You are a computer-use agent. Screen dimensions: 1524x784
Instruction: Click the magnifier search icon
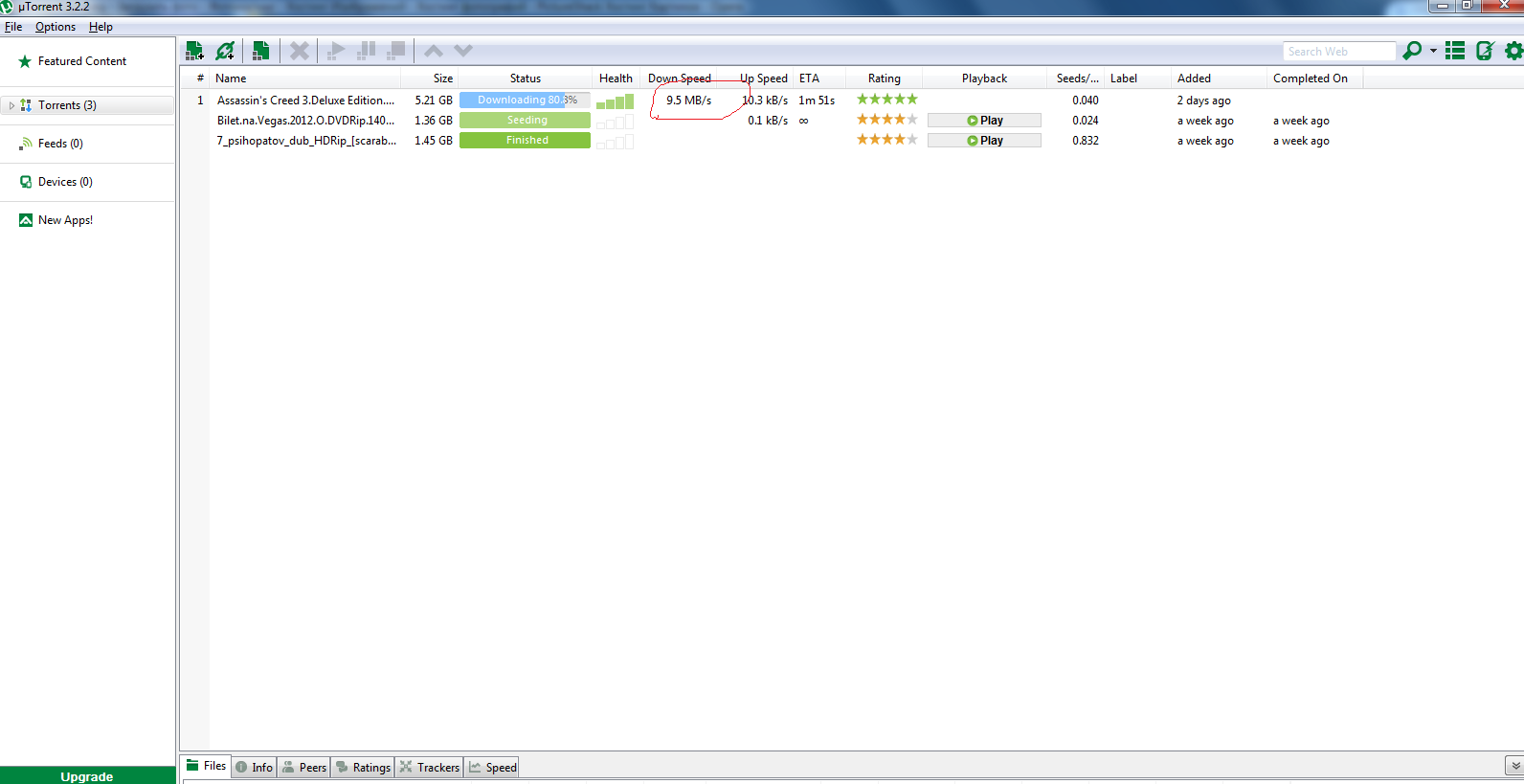1412,51
